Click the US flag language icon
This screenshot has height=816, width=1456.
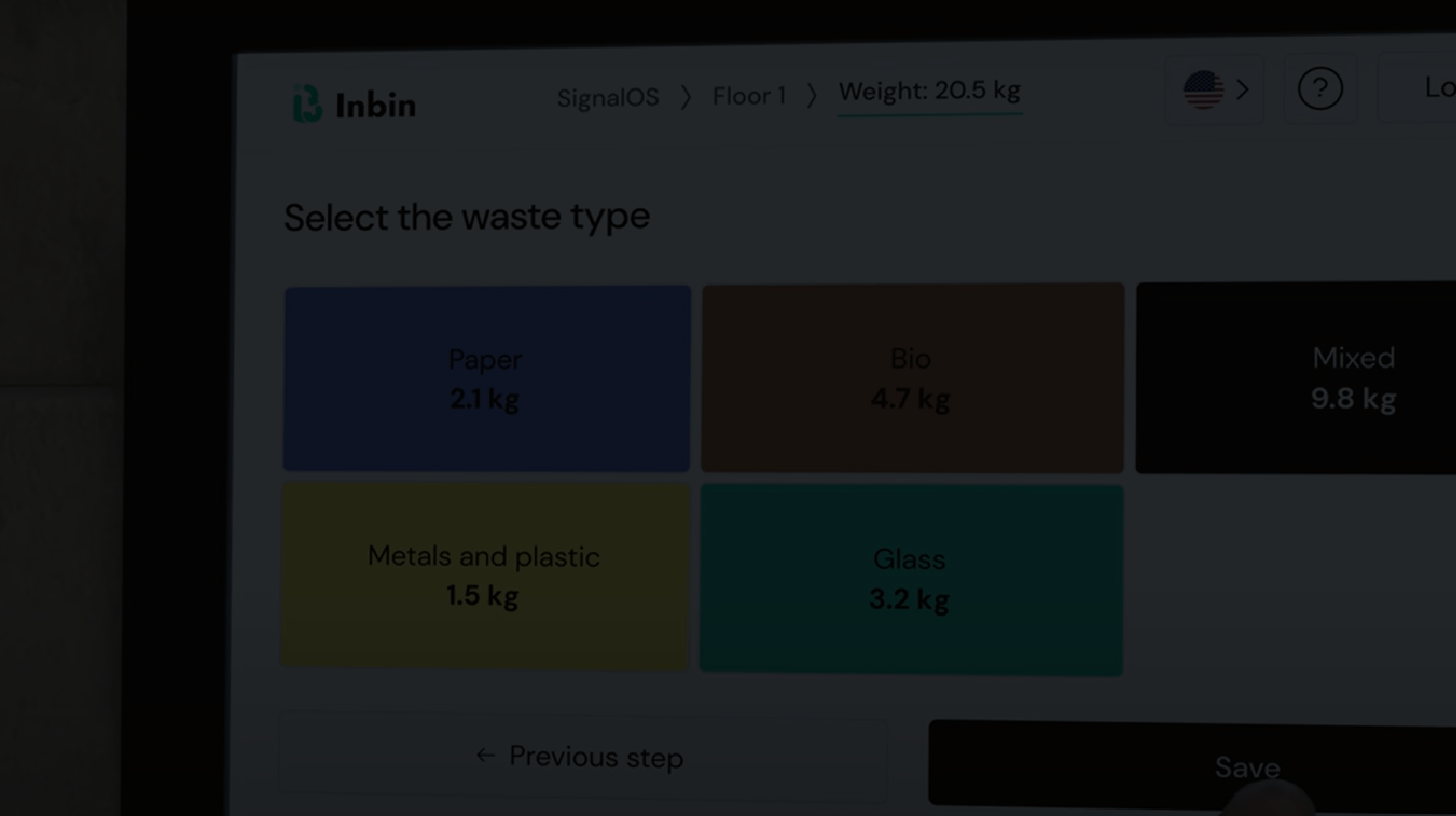pos(1203,90)
